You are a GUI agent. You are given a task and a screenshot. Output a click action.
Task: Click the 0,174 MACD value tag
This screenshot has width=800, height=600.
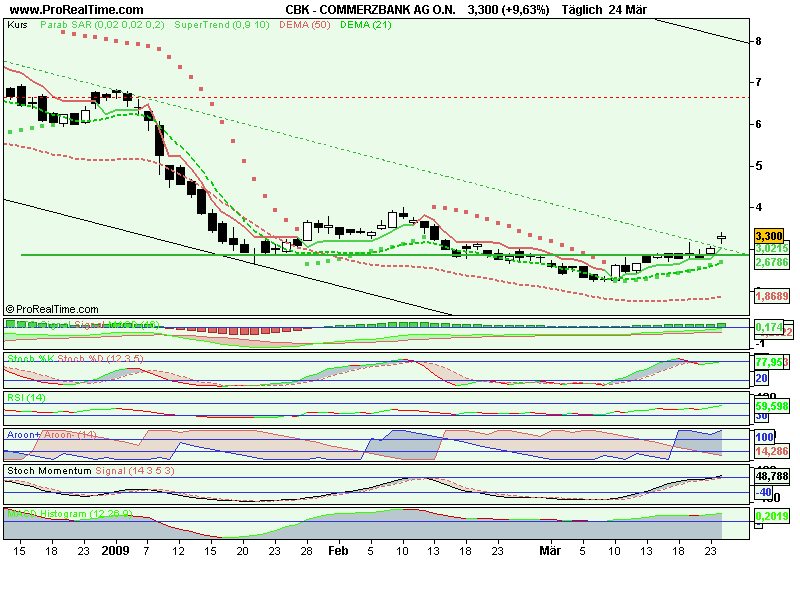[x=769, y=327]
